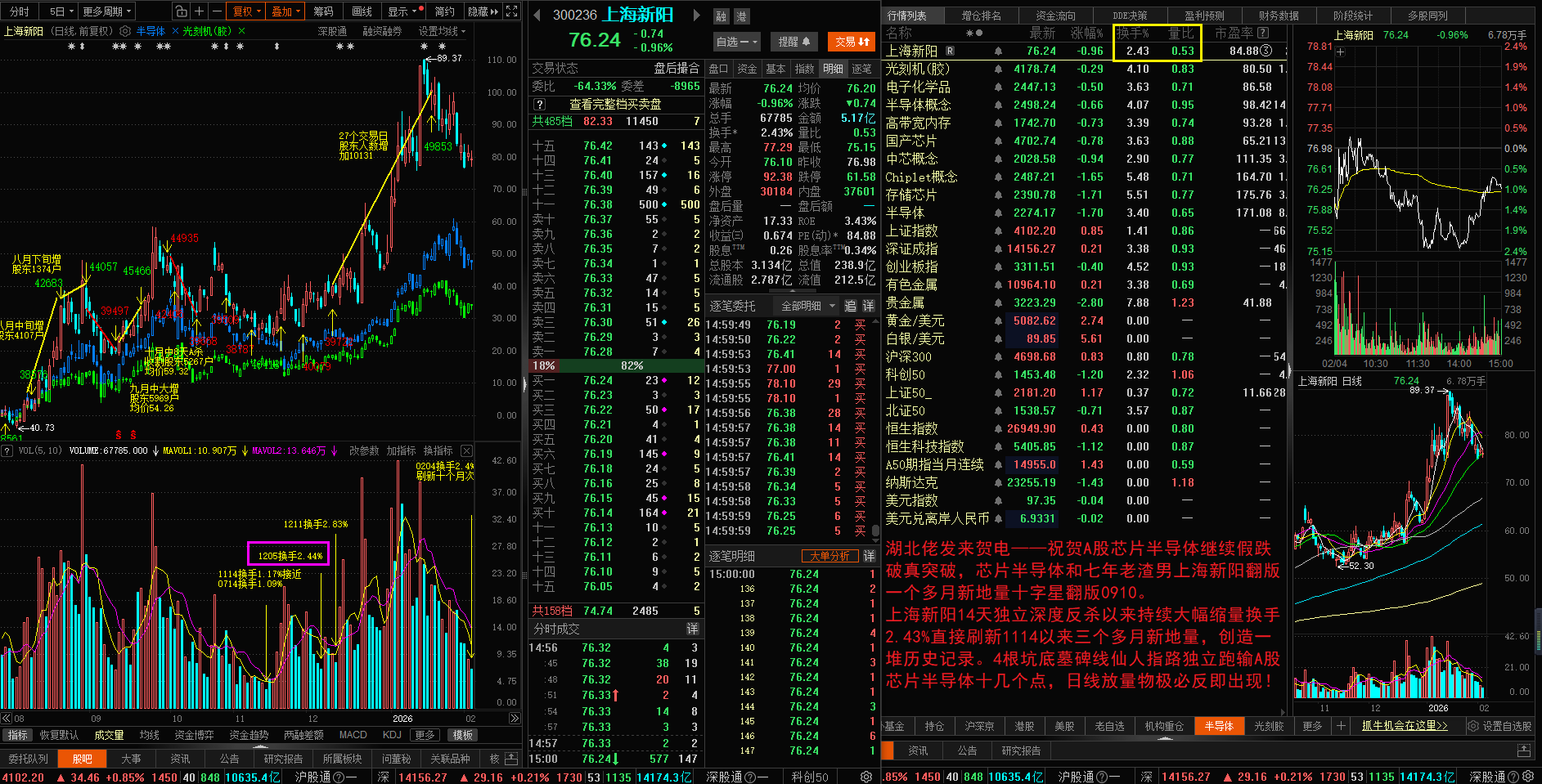Open 自选 watchlist dropdown
The width and height of the screenshot is (1542, 784).
737,42
